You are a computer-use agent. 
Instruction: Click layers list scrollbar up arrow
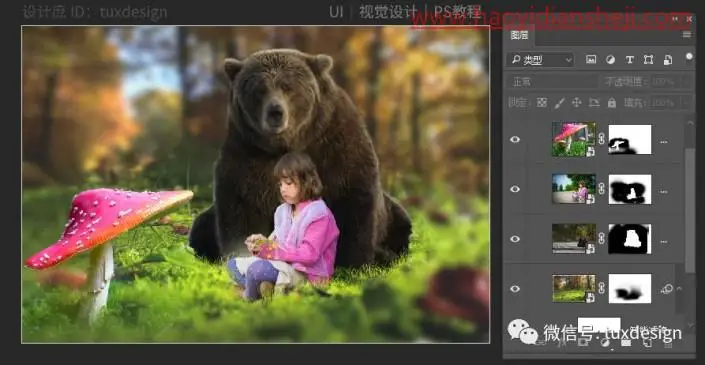click(690, 122)
